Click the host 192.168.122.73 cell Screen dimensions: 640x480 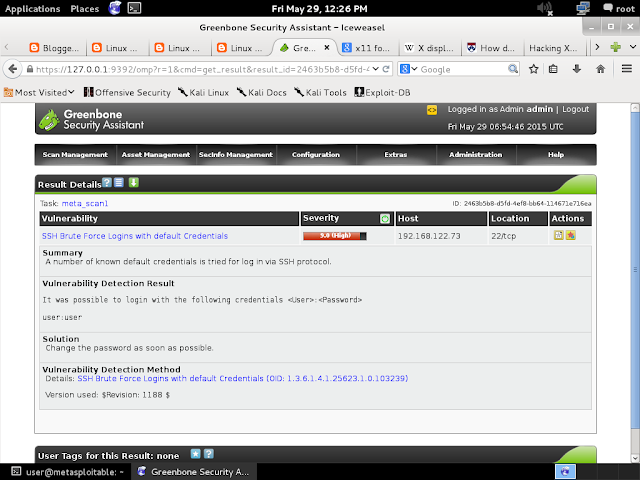(441, 236)
